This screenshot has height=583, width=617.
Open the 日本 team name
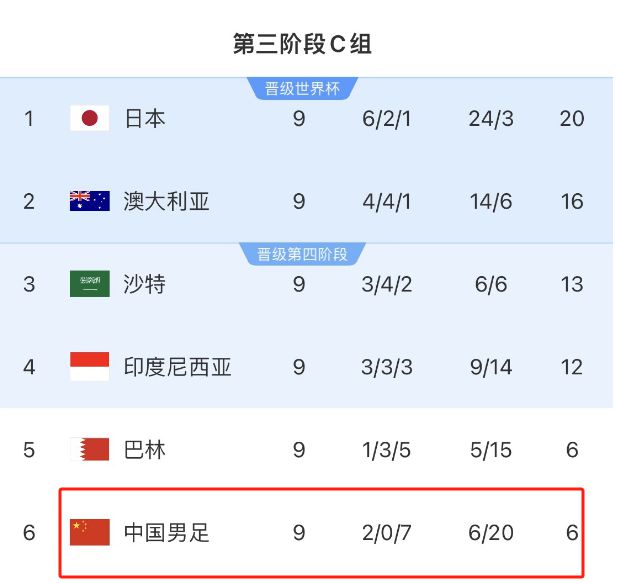145,119
